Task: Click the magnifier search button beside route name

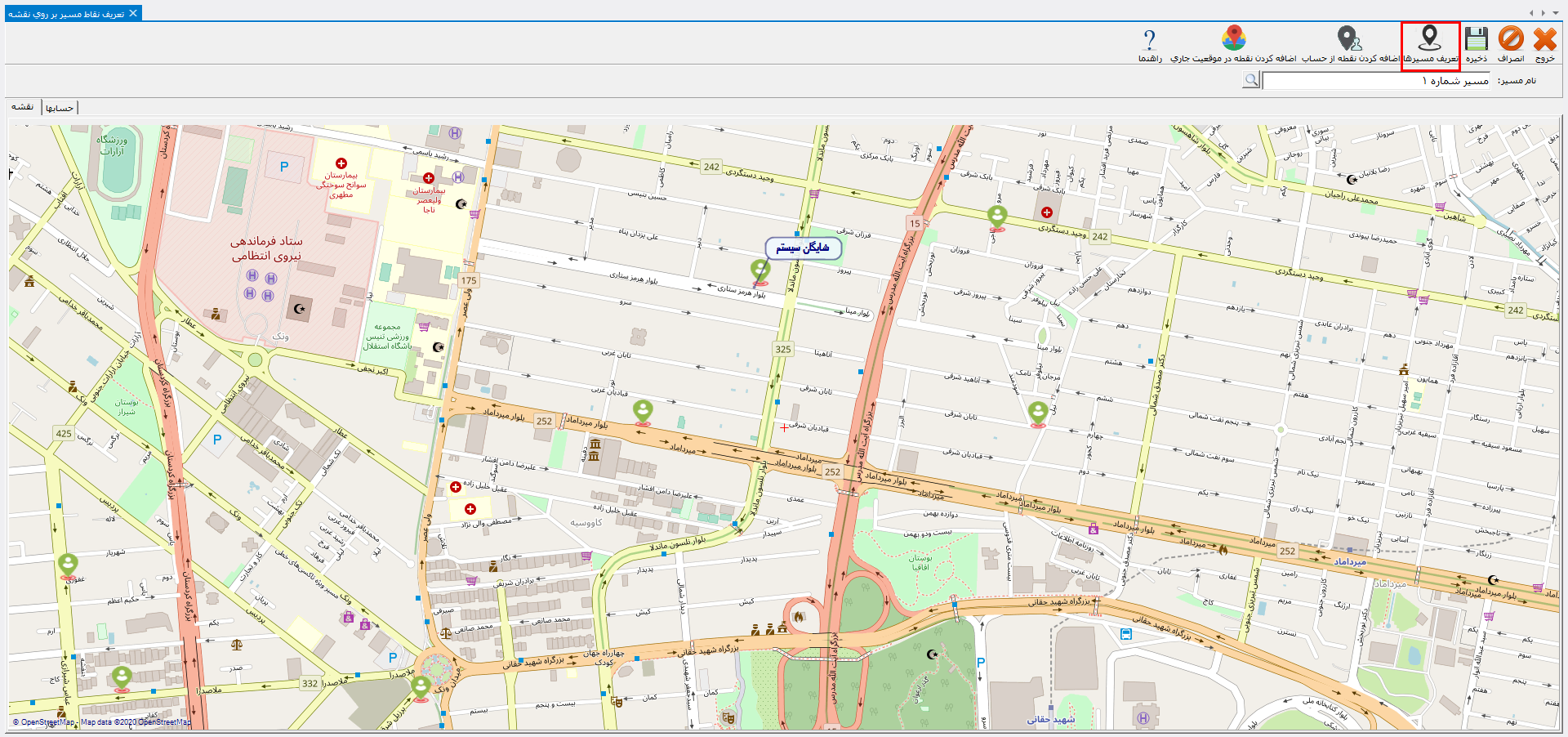Action: click(1250, 80)
